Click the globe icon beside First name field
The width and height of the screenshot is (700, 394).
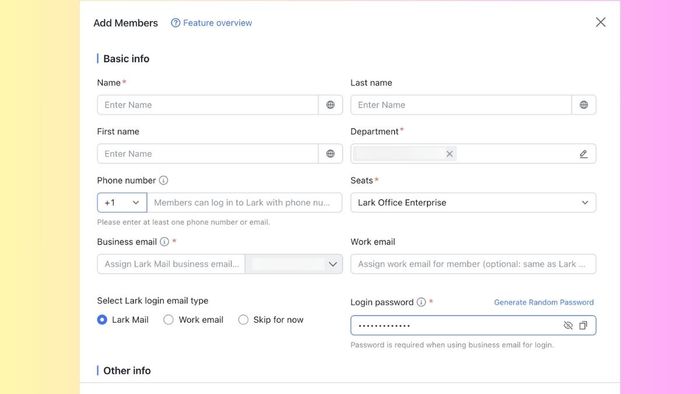pos(330,153)
